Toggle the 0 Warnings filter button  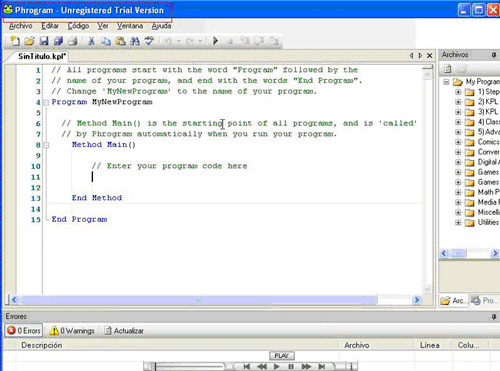tap(72, 331)
